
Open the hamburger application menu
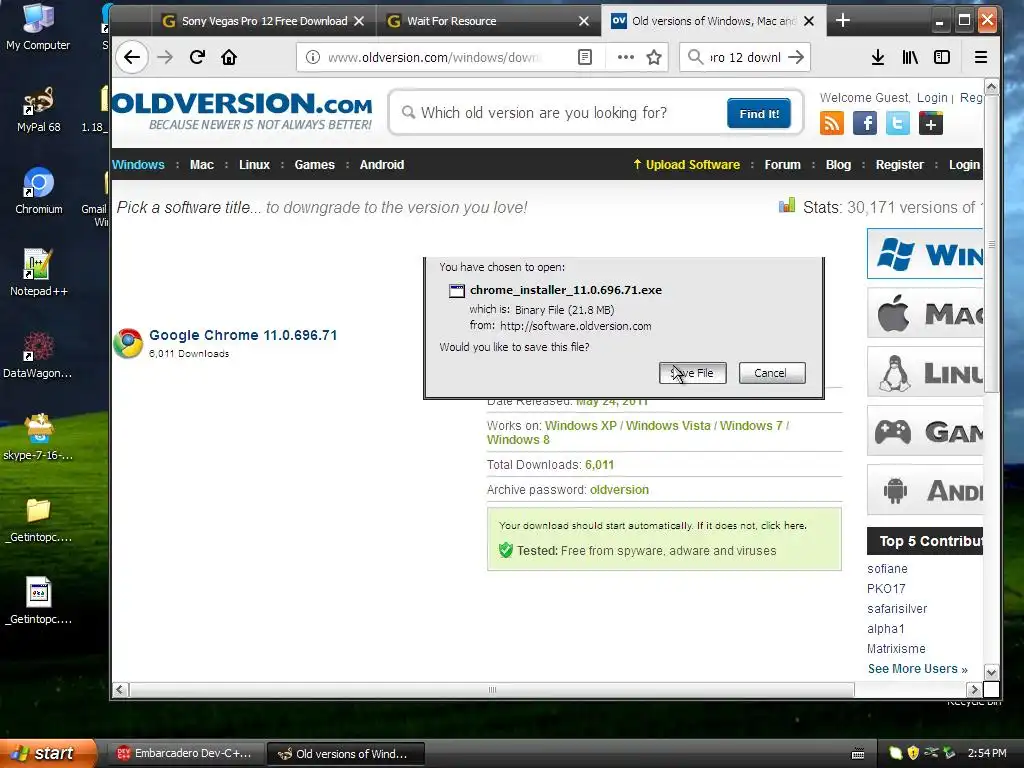pyautogui.click(x=980, y=57)
